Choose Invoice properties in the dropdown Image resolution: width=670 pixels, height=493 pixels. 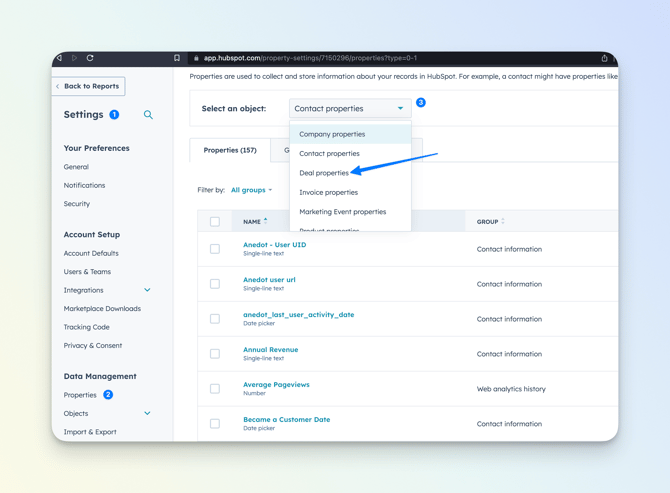[350, 192]
